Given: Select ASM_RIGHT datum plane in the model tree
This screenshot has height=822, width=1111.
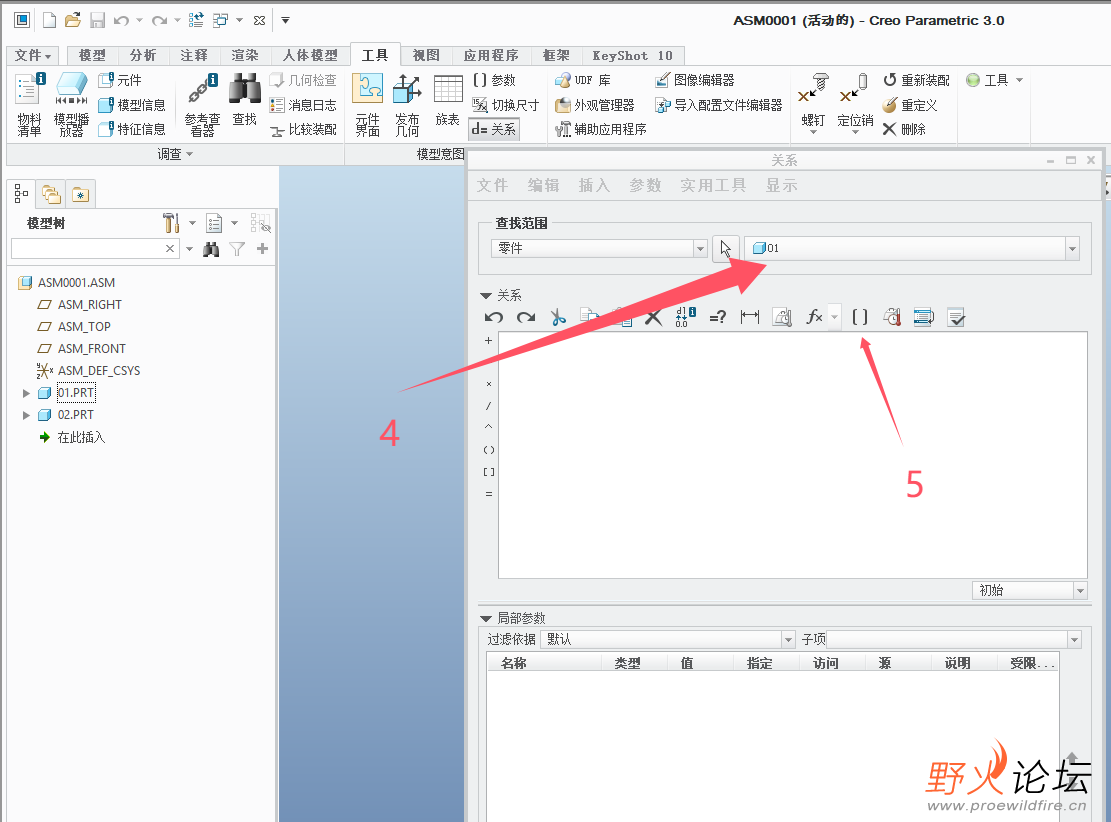Looking at the screenshot, I should [89, 305].
